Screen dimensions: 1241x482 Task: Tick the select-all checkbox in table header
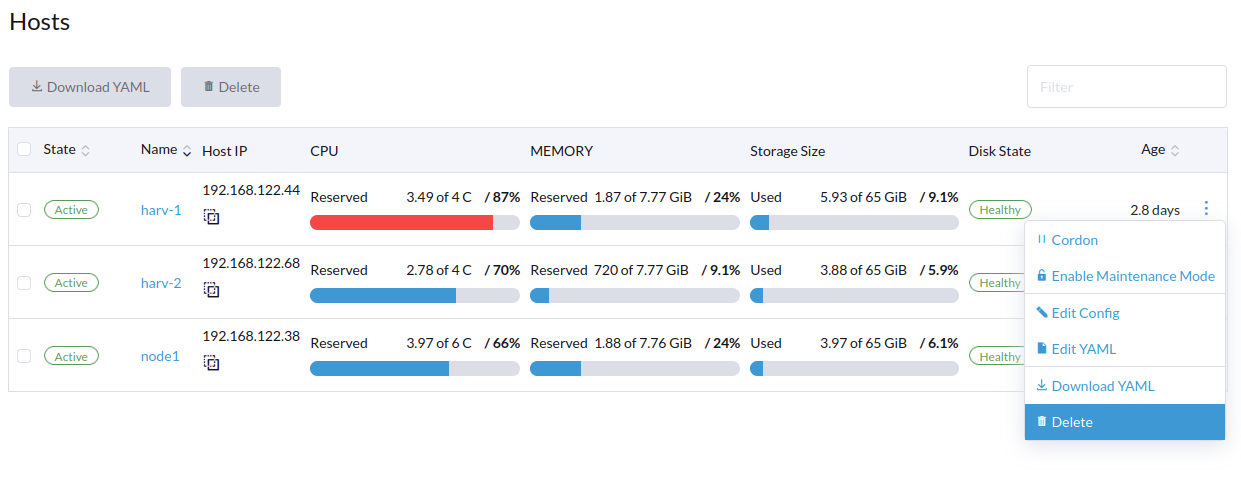(x=24, y=150)
